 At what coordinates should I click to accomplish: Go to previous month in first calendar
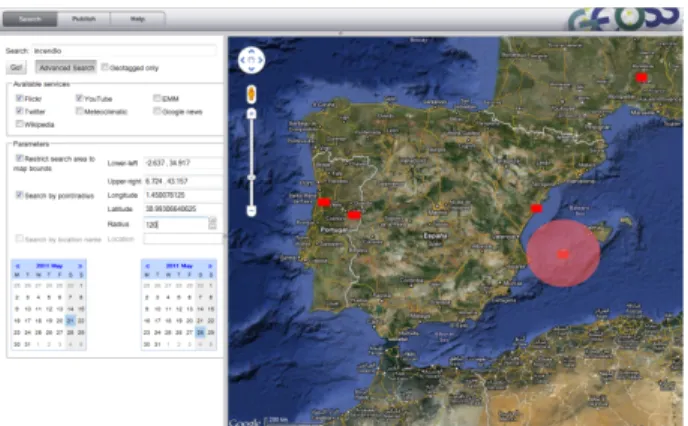[x=18, y=266]
